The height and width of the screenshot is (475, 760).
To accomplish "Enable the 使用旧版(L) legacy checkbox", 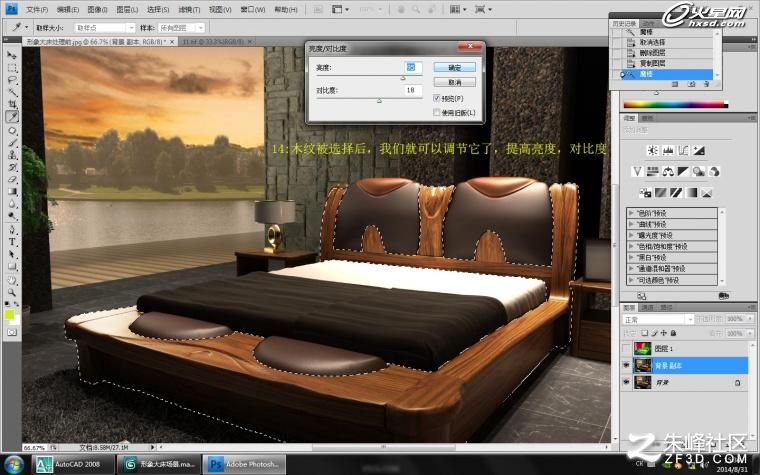I will (436, 112).
